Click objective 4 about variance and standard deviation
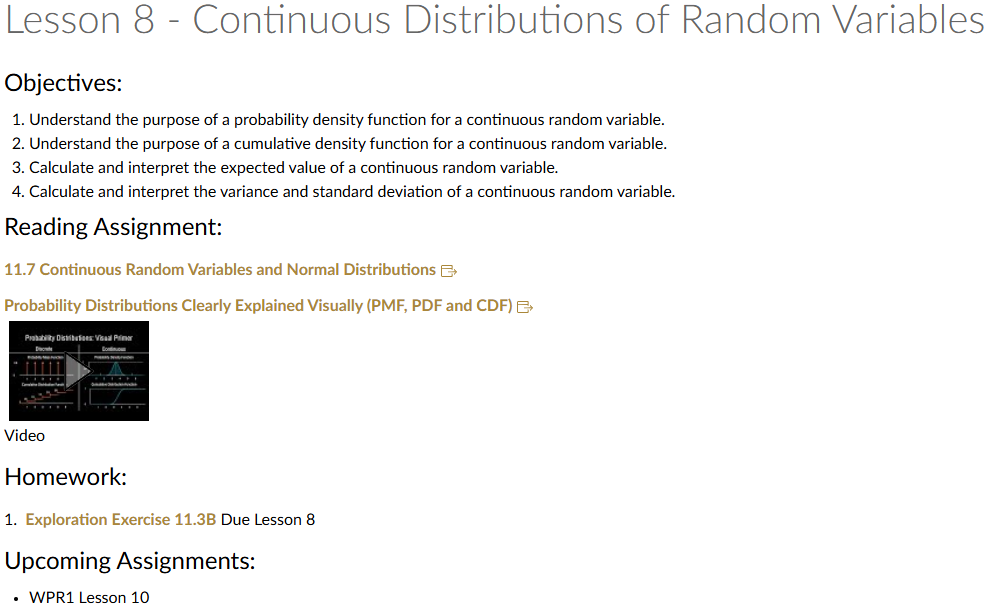 click(351, 192)
